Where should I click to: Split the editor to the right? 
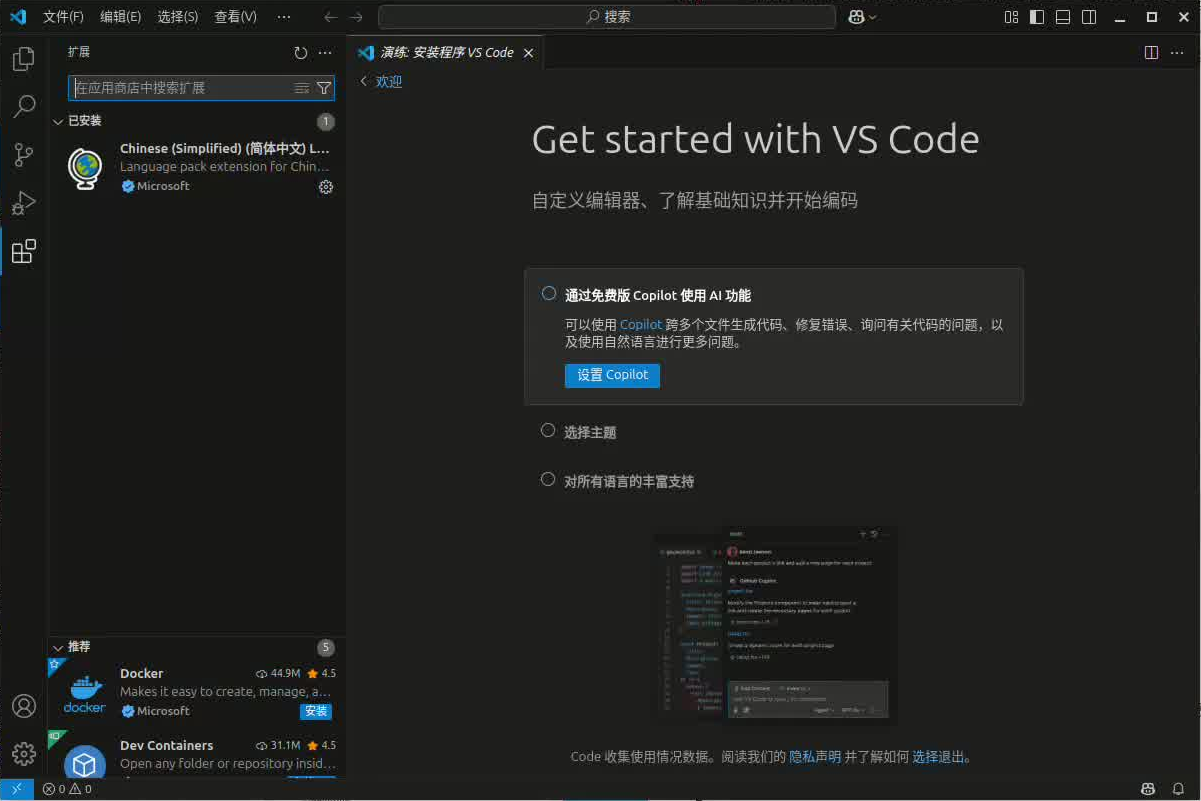click(1151, 52)
